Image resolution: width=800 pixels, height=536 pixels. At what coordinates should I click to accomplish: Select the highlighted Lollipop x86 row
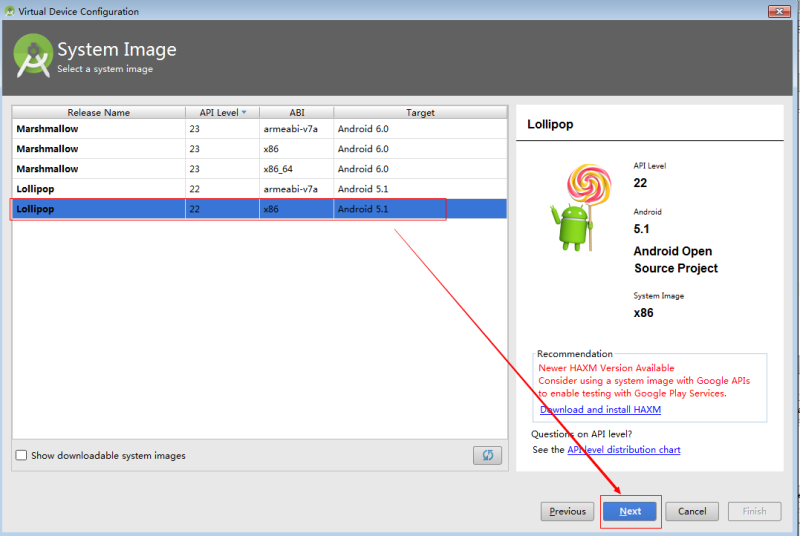click(260, 209)
